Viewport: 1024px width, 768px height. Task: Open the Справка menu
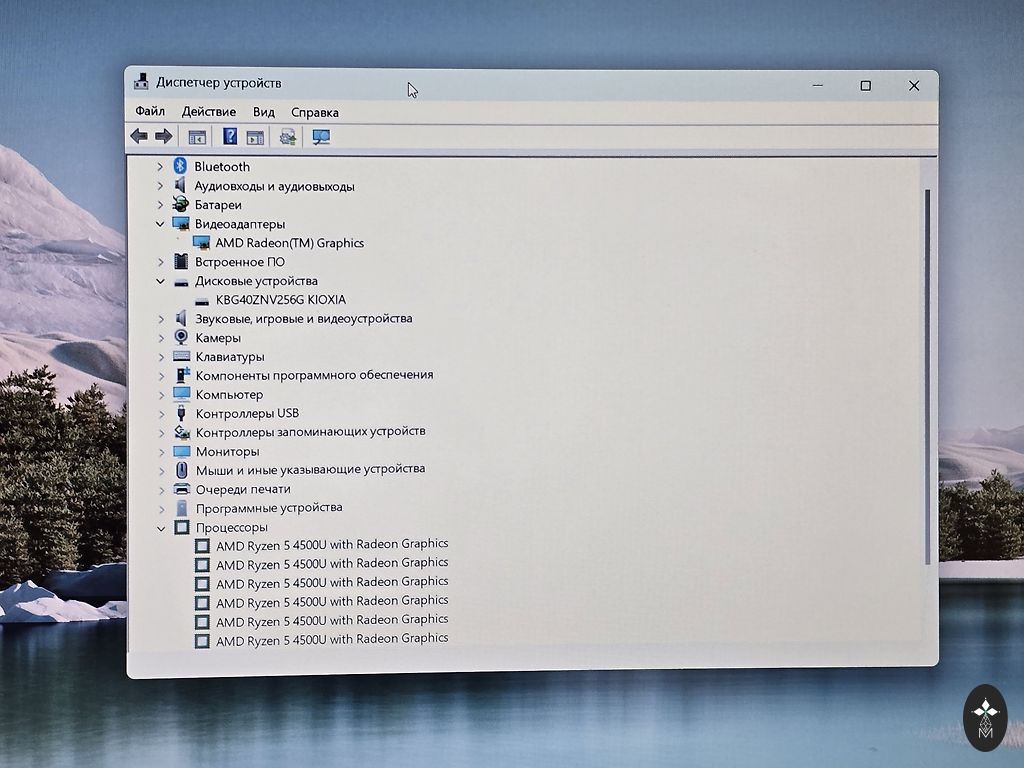[x=315, y=112]
